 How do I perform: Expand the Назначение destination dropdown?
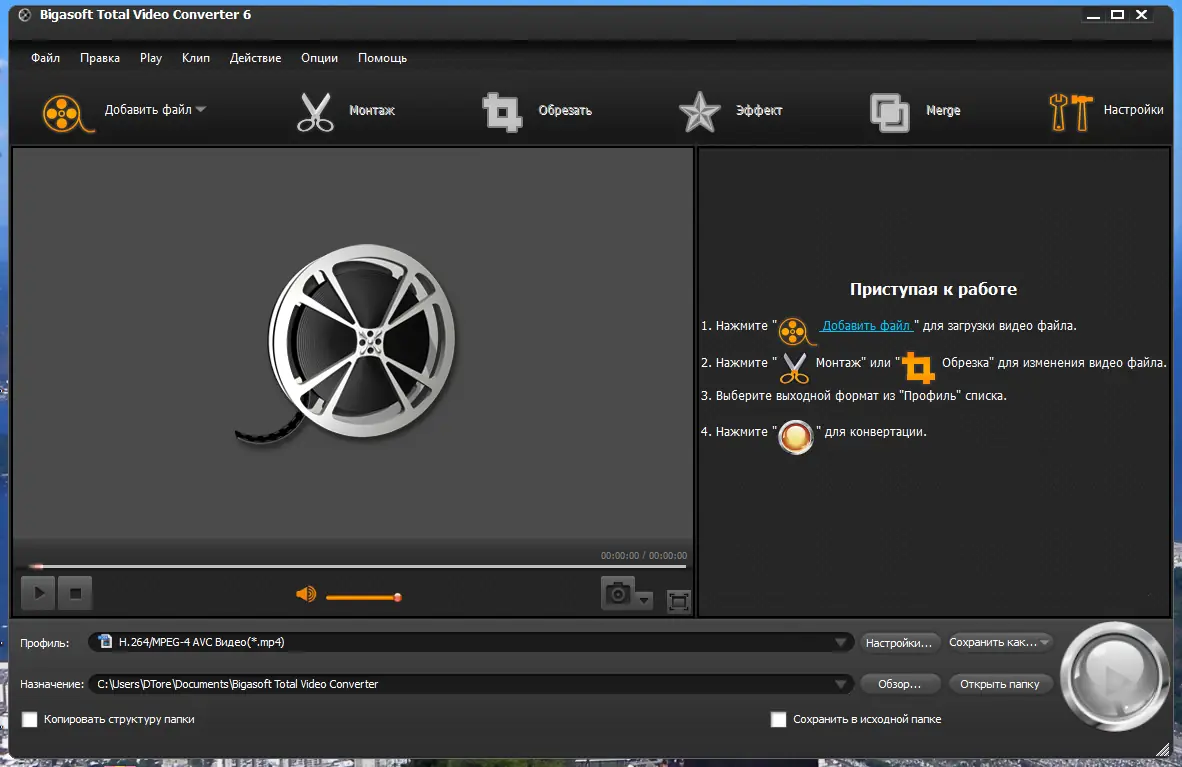(838, 683)
